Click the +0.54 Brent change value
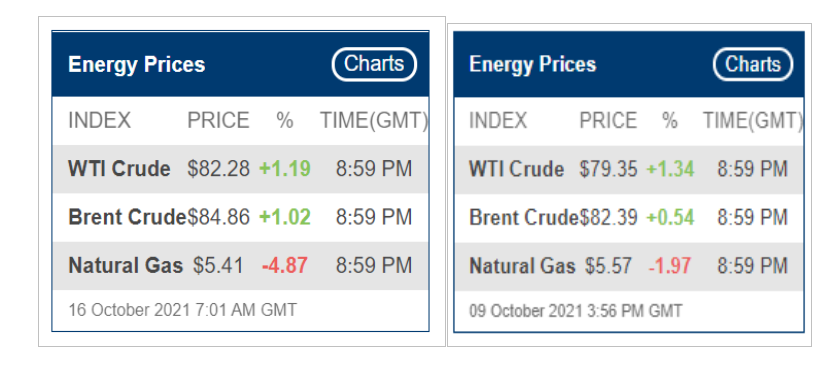 pos(670,218)
